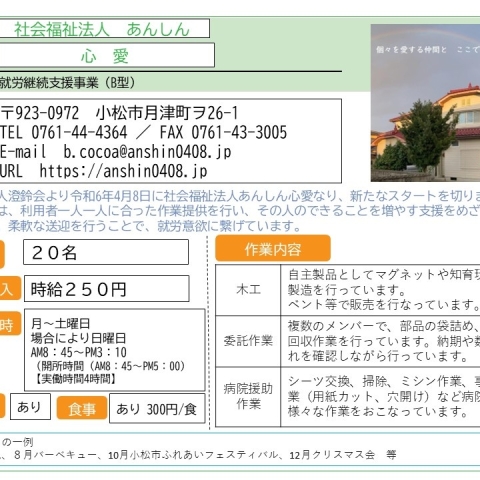Click the TEL 0761-44-4364 phone line
480x480 pixels.
pos(63,132)
